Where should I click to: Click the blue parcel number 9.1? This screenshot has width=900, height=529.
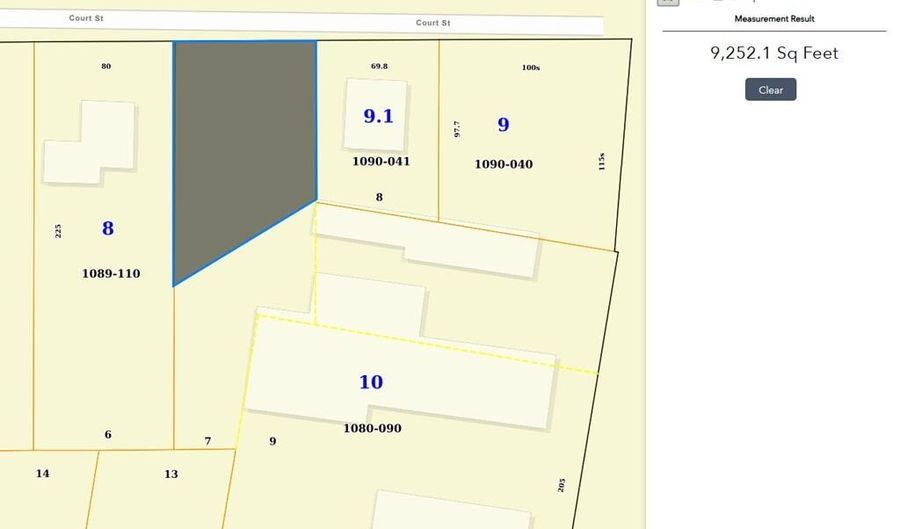tap(378, 116)
